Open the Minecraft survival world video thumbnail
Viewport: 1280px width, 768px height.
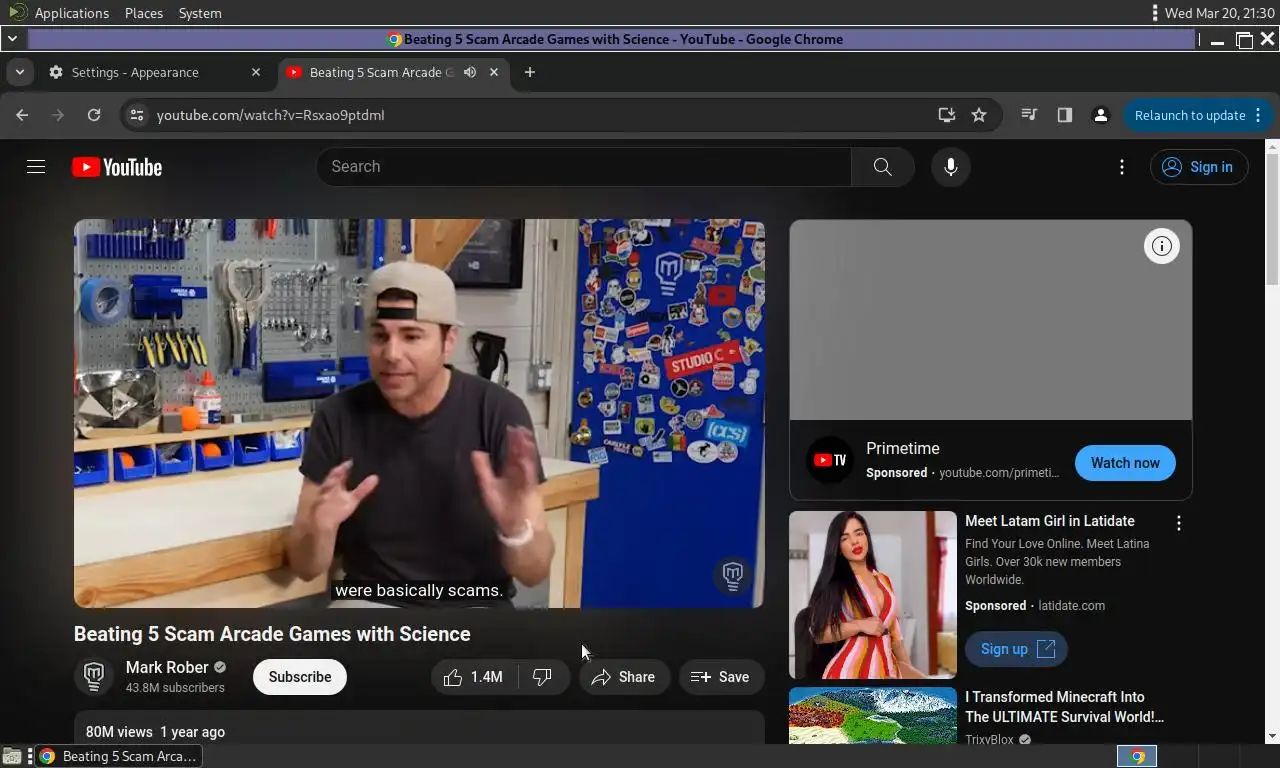pyautogui.click(x=873, y=716)
